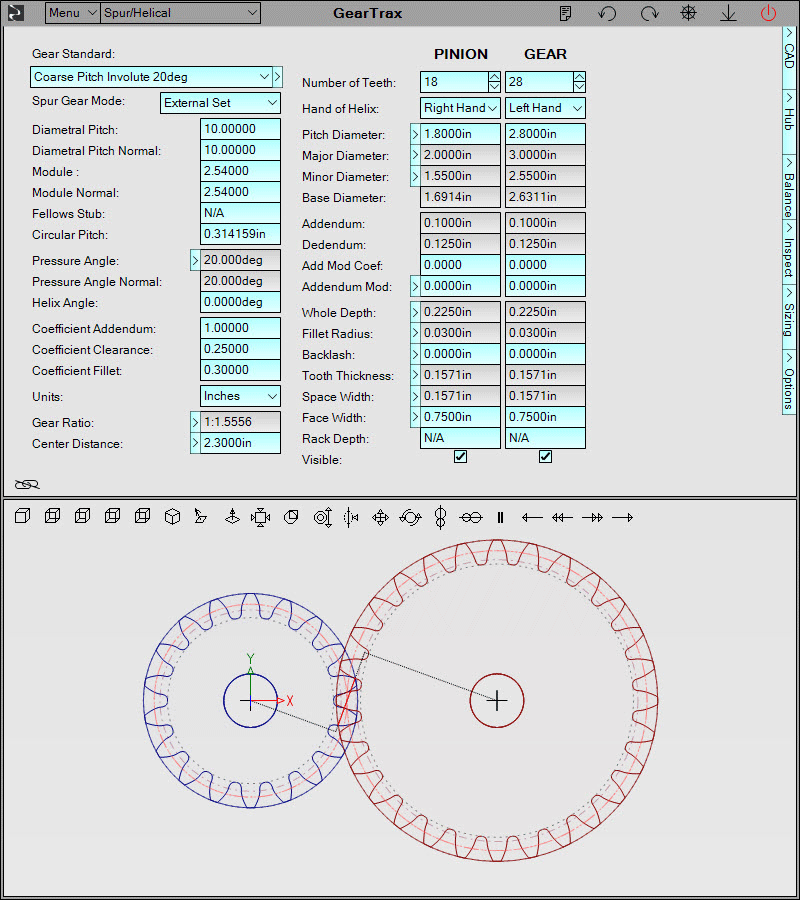The height and width of the screenshot is (900, 800).
Task: Click the expander arrow beside Face Width
Action: pyautogui.click(x=415, y=417)
